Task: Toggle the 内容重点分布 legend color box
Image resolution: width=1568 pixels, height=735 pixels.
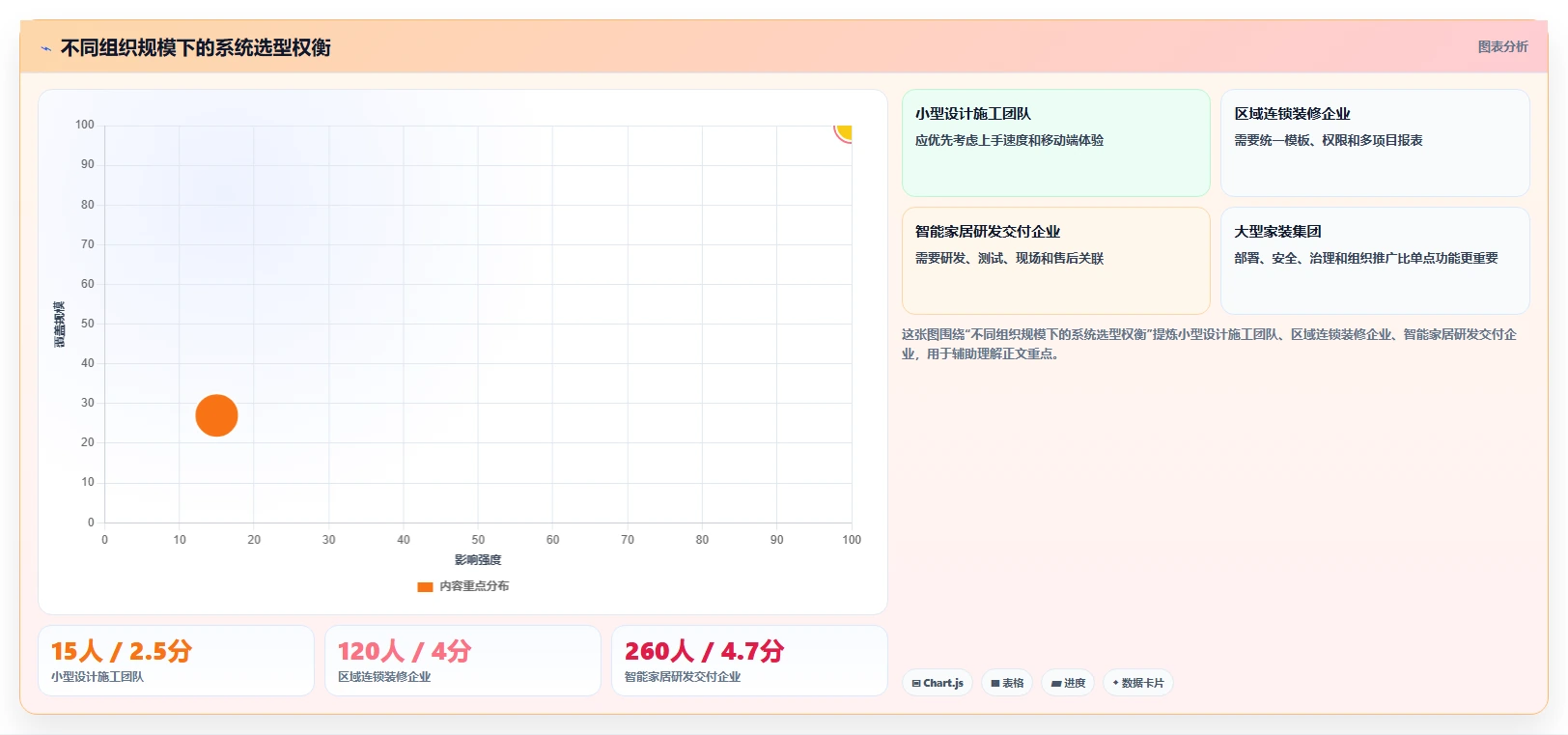Action: coord(425,586)
